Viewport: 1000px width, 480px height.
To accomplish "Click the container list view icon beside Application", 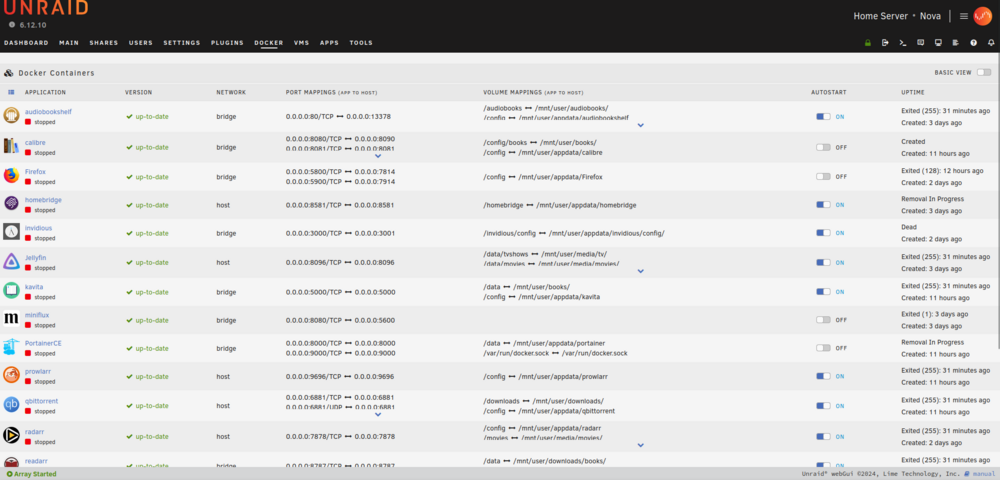I will 11,92.
